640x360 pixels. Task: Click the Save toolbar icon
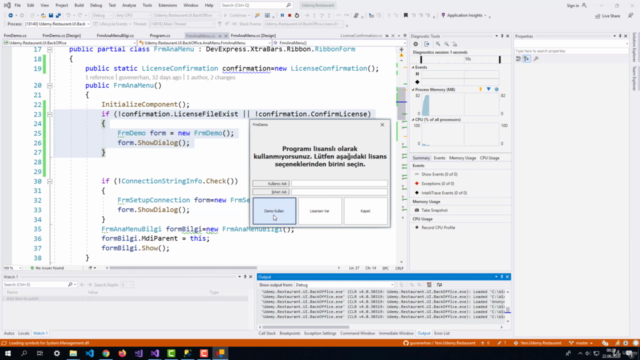(51, 16)
